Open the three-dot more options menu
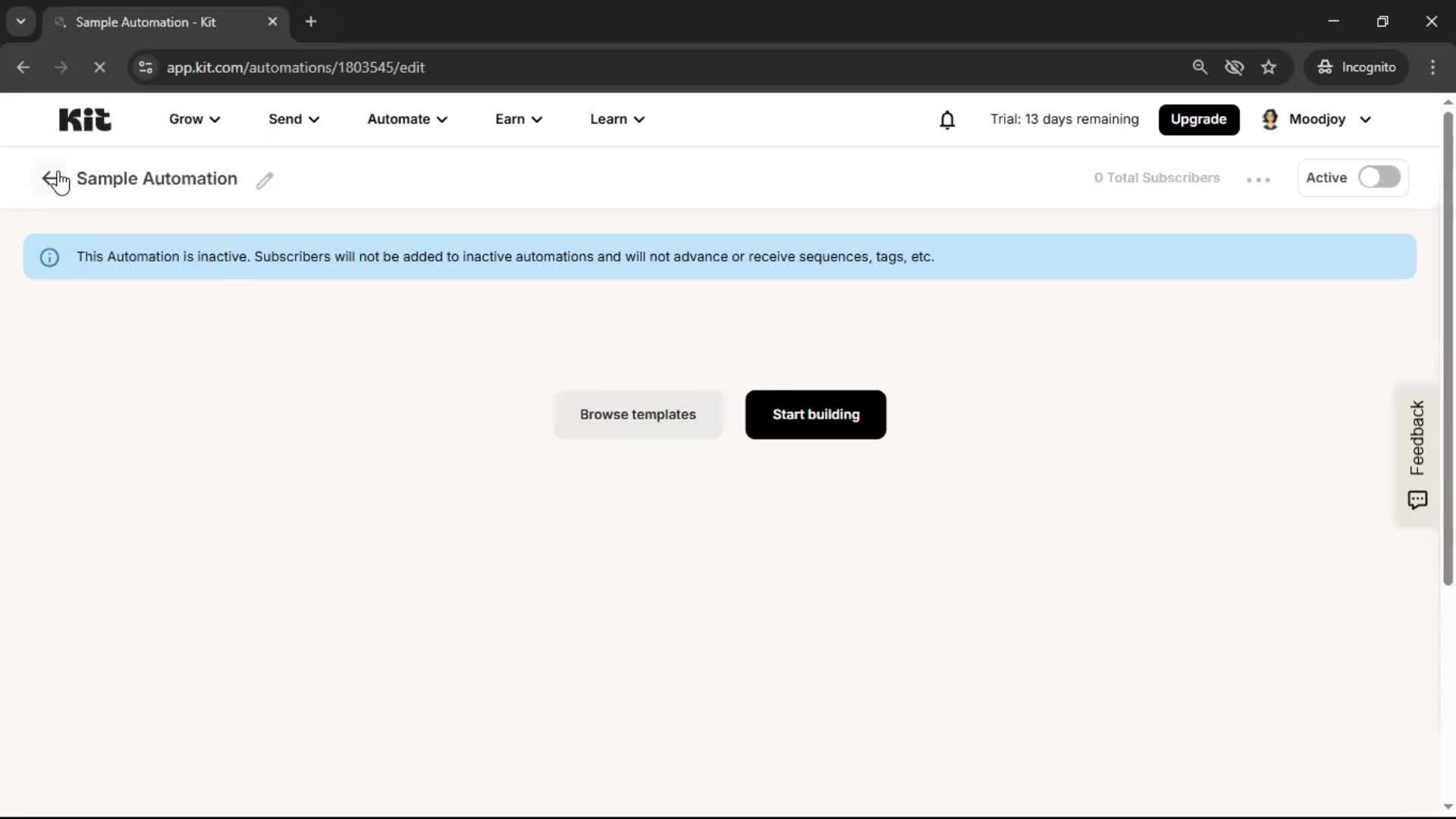Screen dimensions: 1456x819 click(1258, 180)
